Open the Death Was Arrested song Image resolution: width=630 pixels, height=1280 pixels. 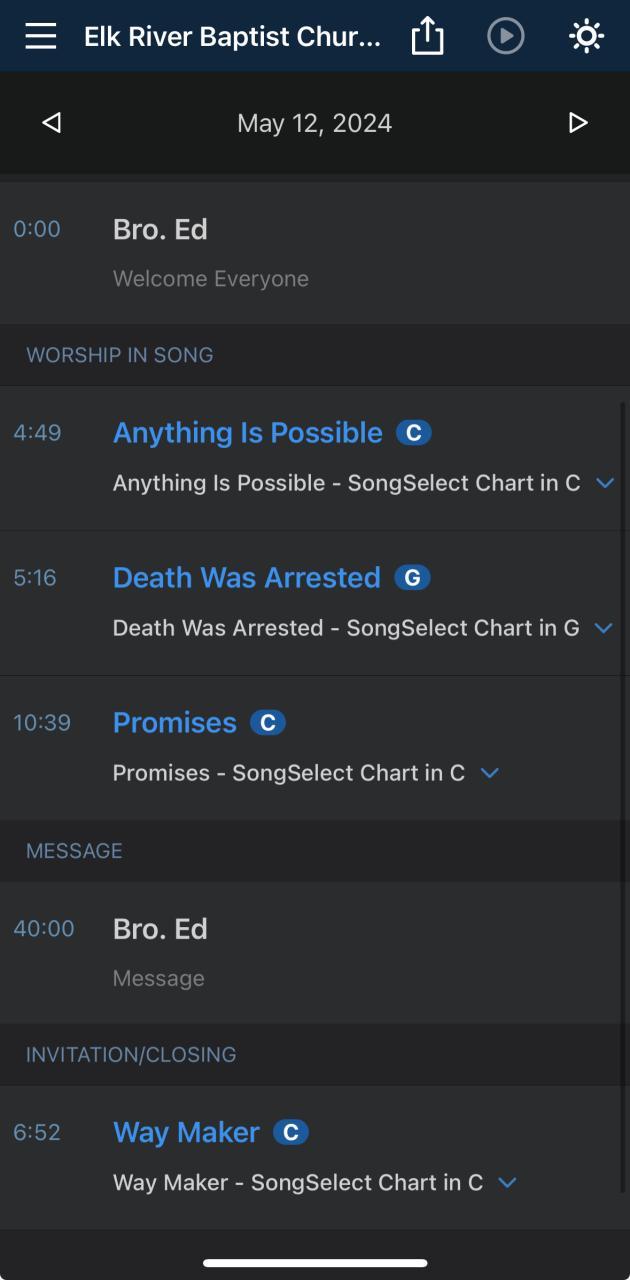point(246,578)
